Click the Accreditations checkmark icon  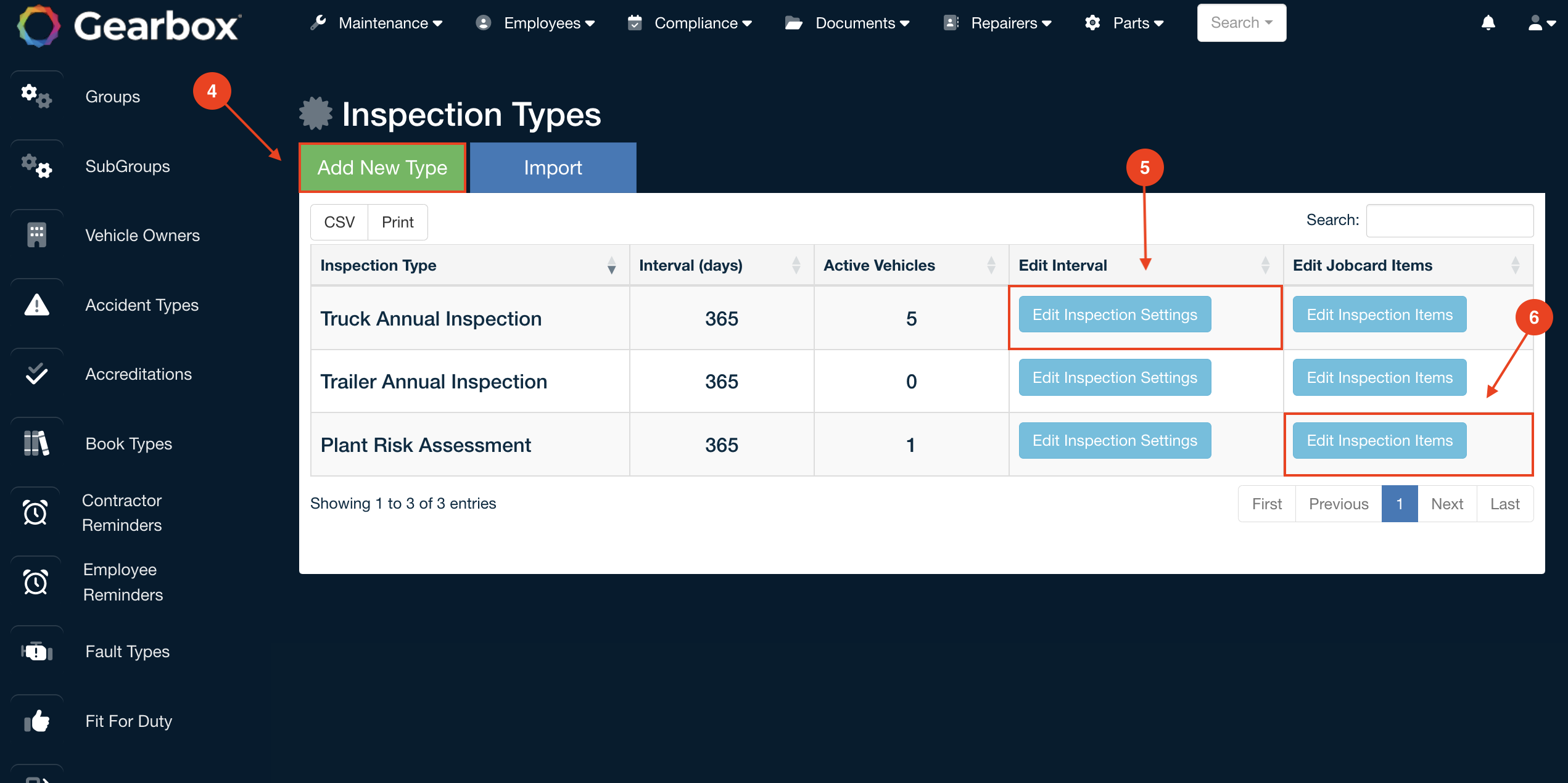tap(36, 374)
